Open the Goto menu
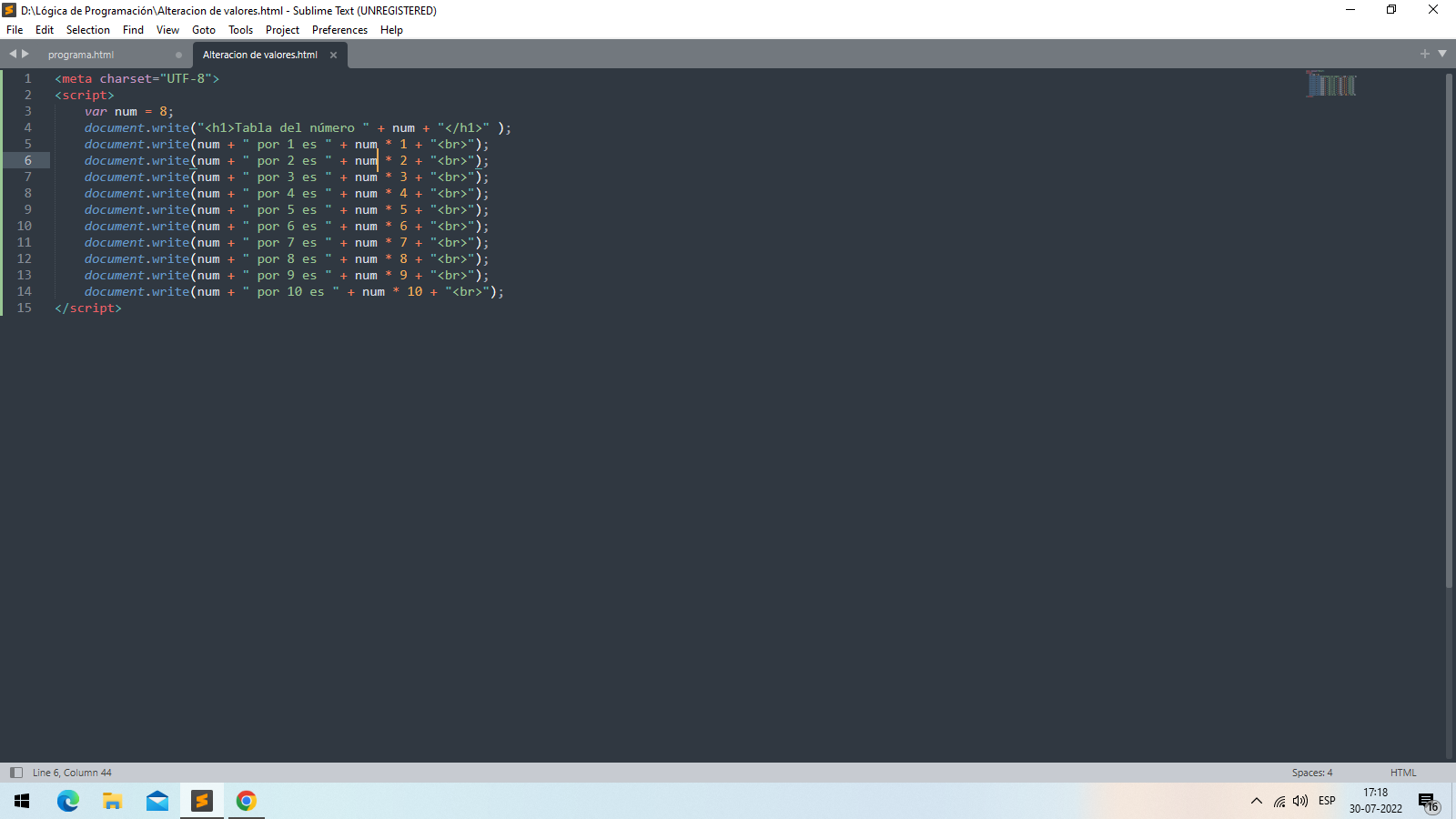Screen dimensions: 1456x819 (x=204, y=30)
